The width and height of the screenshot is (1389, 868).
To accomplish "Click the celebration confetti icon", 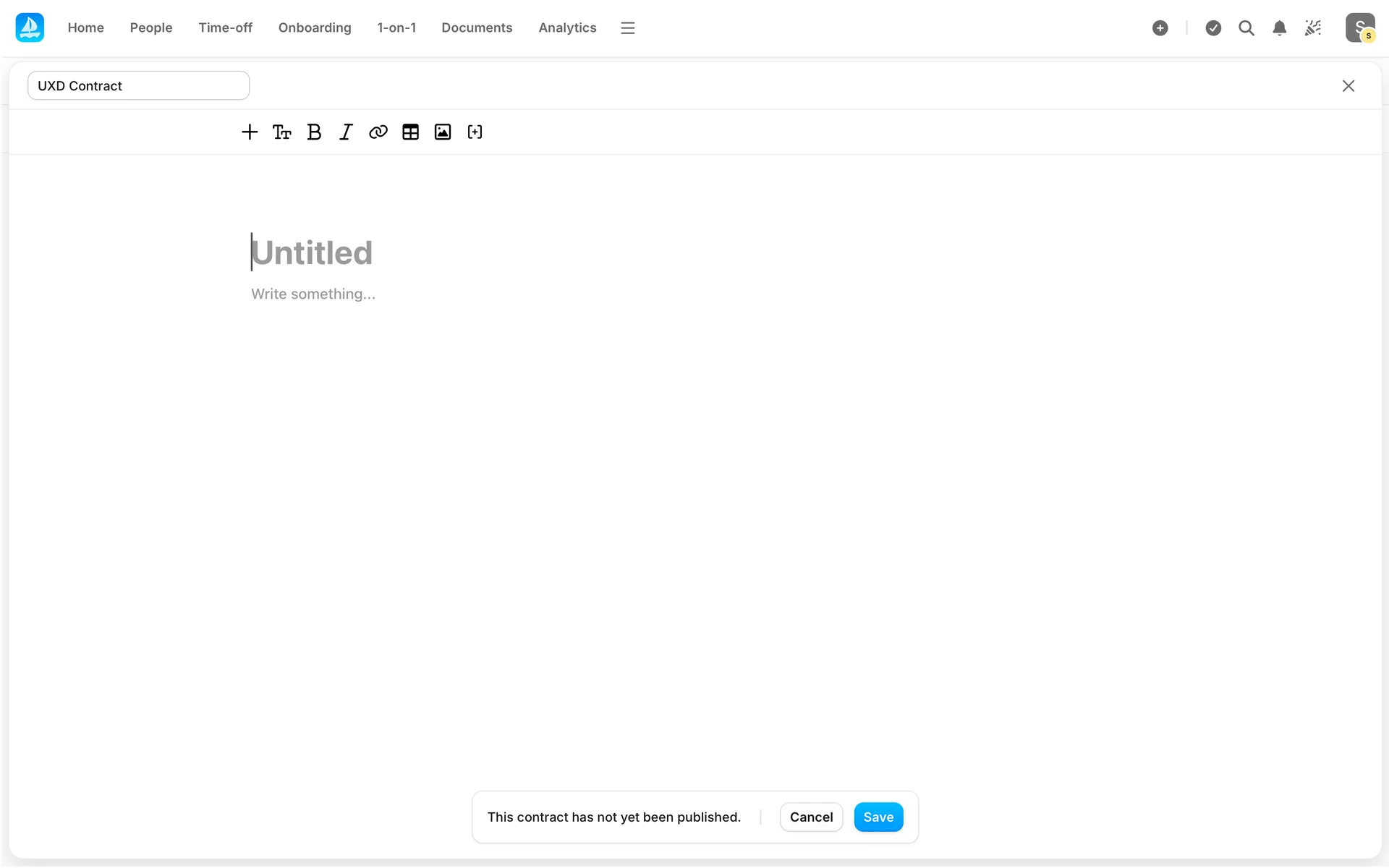I will click(x=1312, y=27).
